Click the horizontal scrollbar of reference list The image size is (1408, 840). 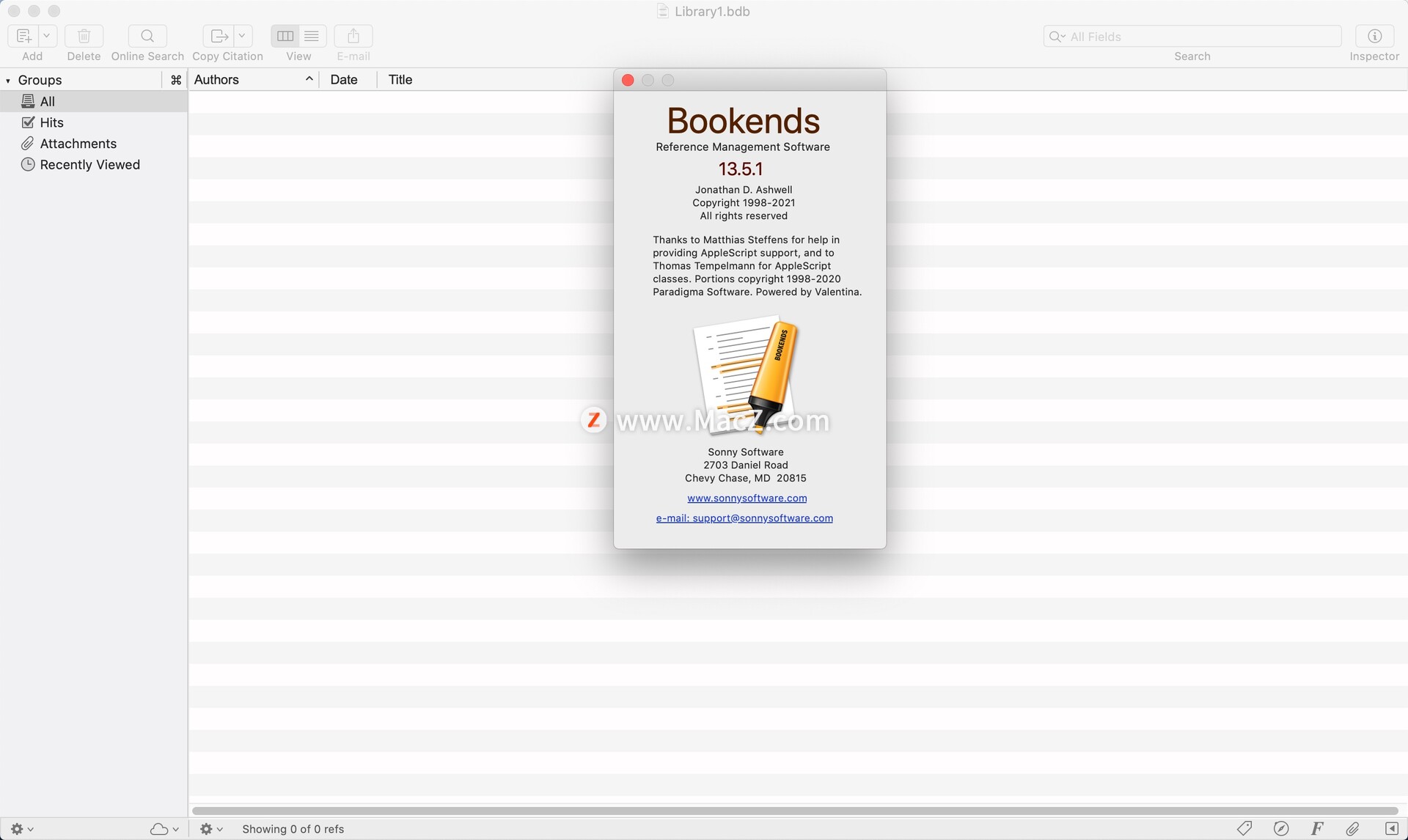(x=795, y=811)
